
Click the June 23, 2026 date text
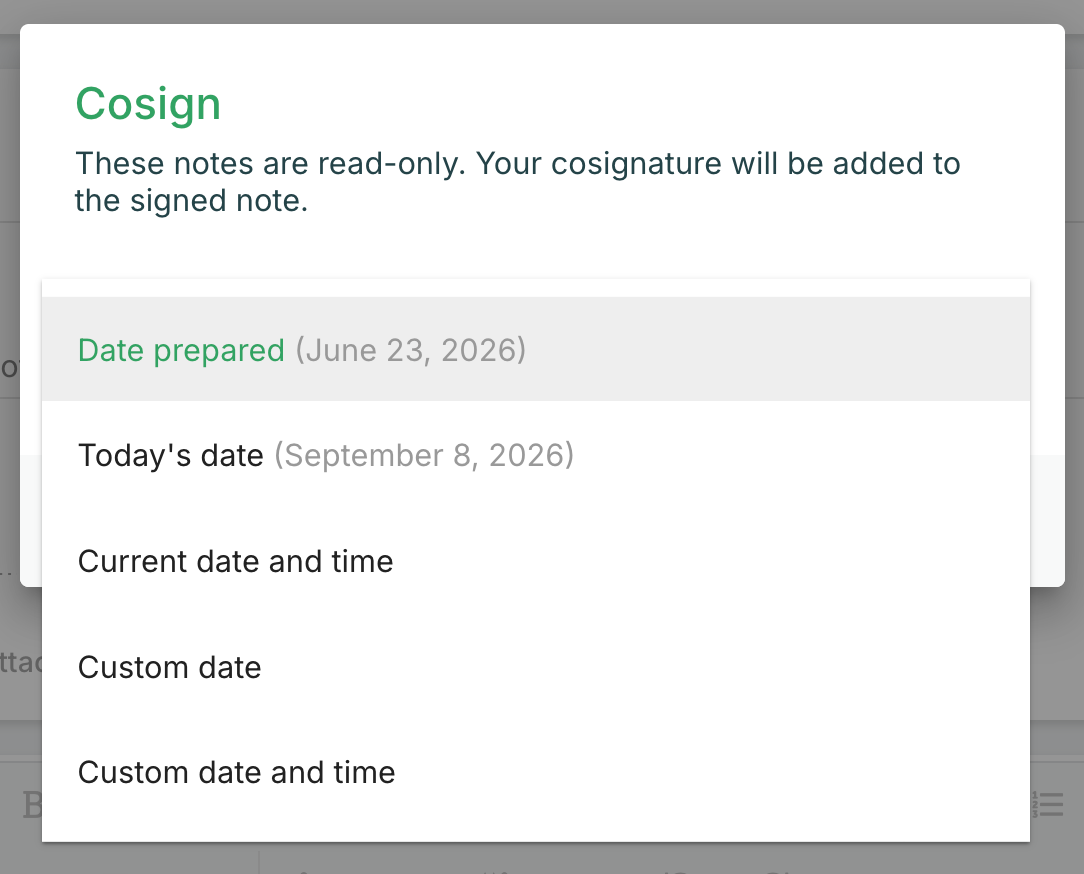tap(411, 350)
